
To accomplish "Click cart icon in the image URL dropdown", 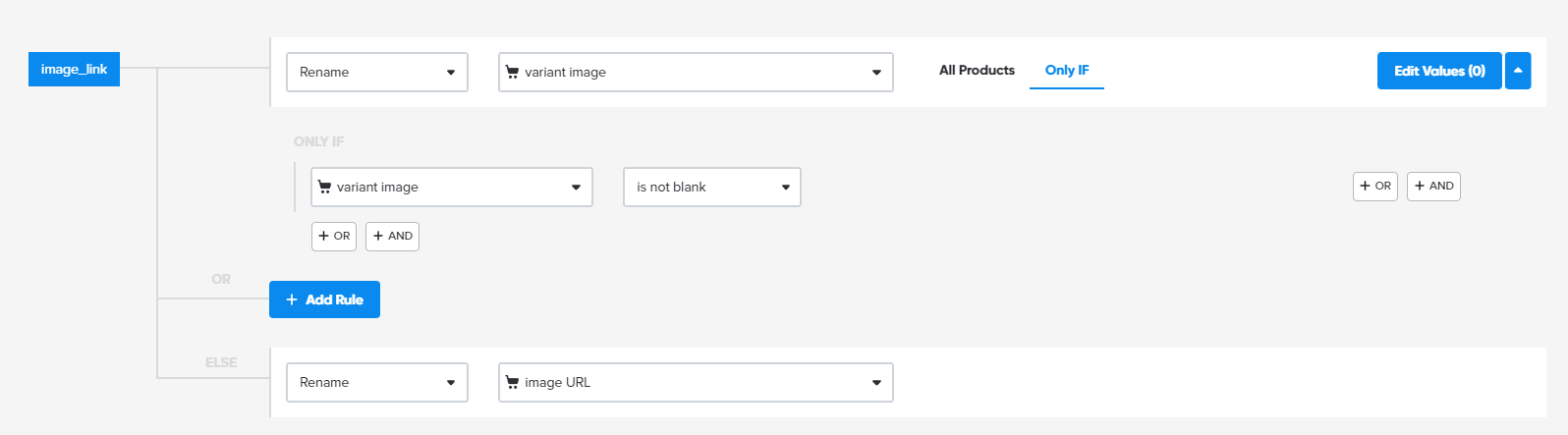I will point(512,382).
